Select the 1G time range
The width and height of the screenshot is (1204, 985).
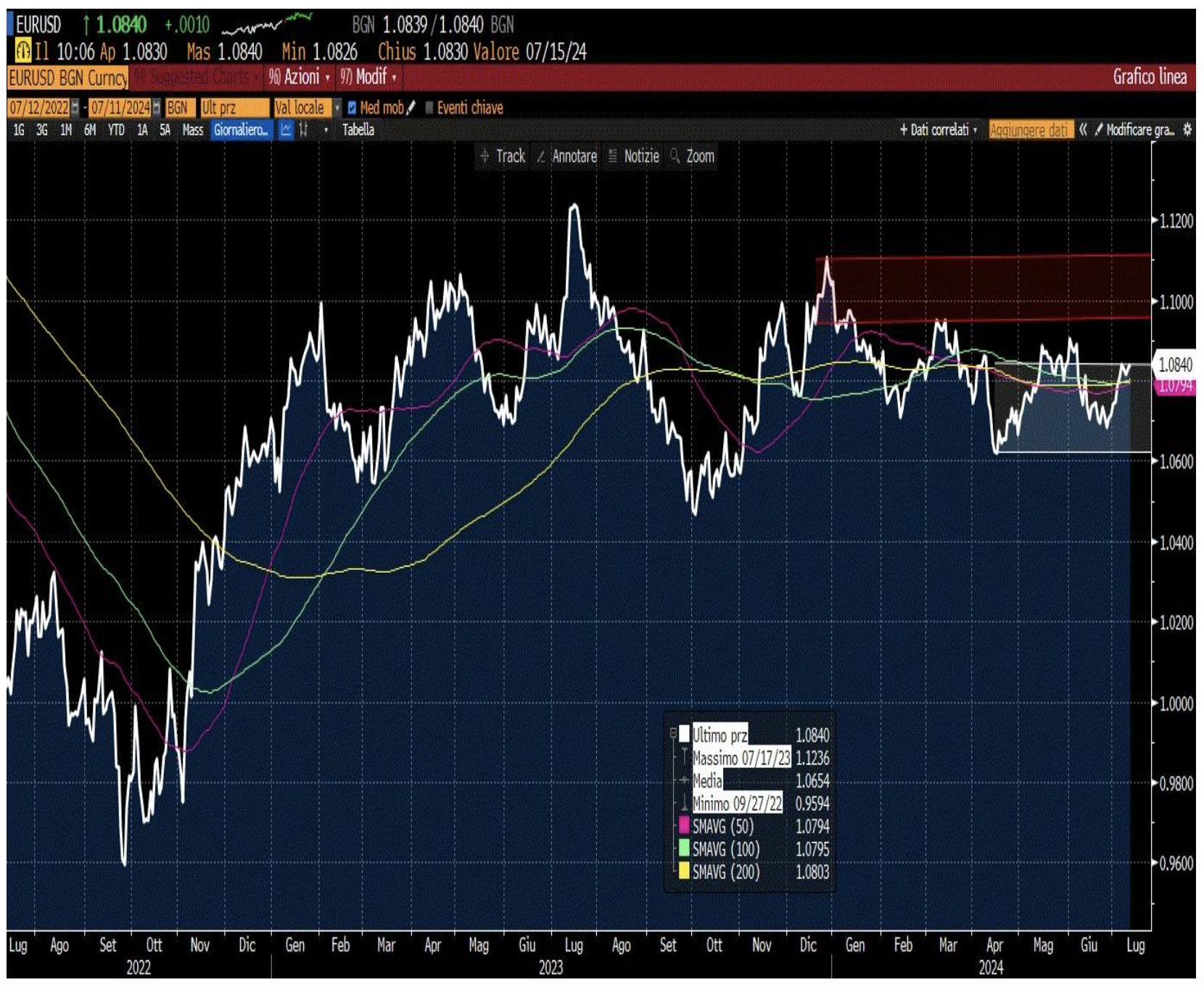coord(19,130)
